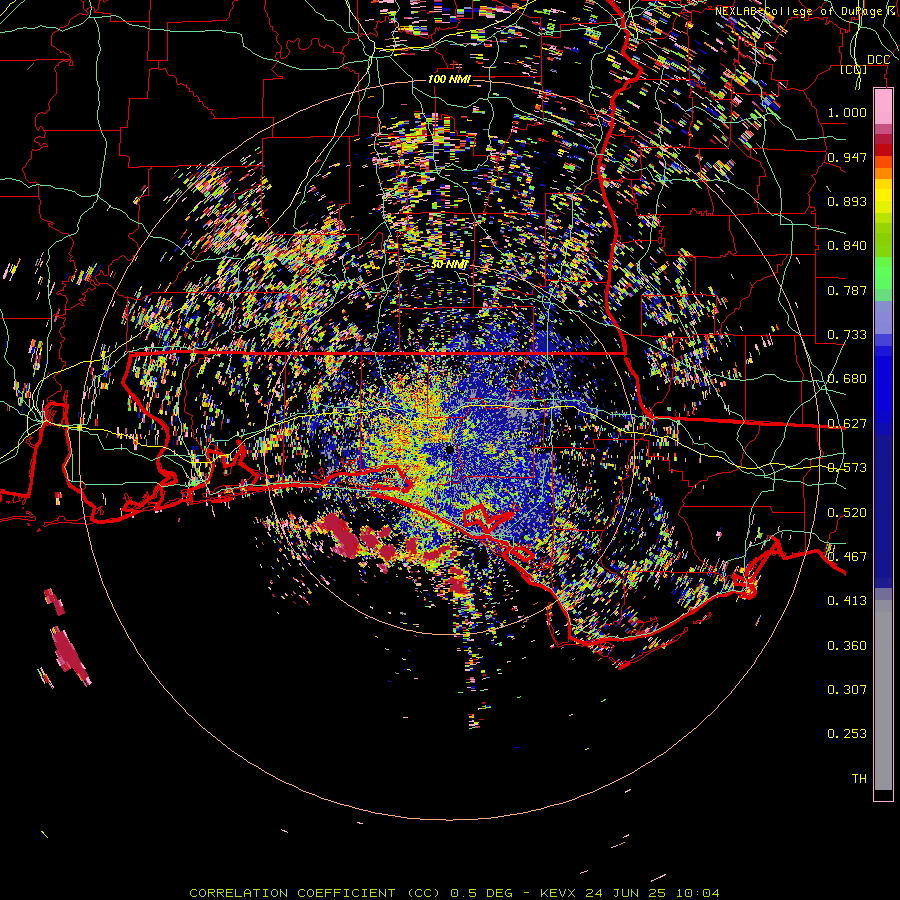Click the black radar site dot at center
This screenshot has width=900, height=900.
[449, 449]
